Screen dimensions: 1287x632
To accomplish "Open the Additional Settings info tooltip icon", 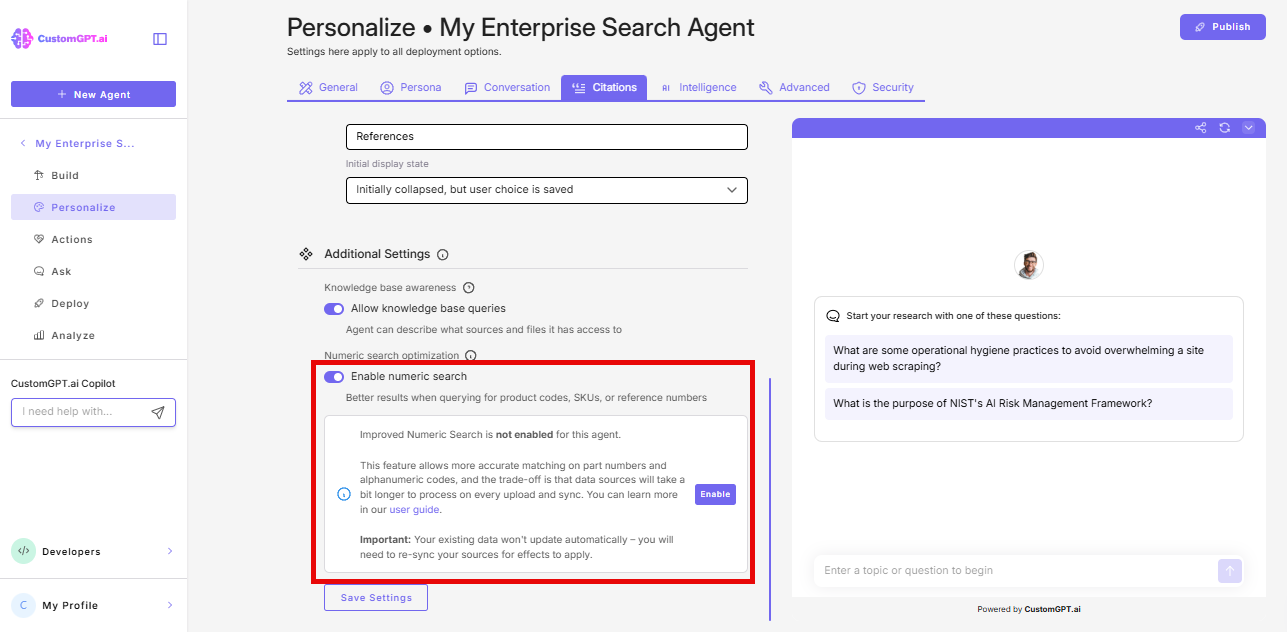I will [442, 254].
